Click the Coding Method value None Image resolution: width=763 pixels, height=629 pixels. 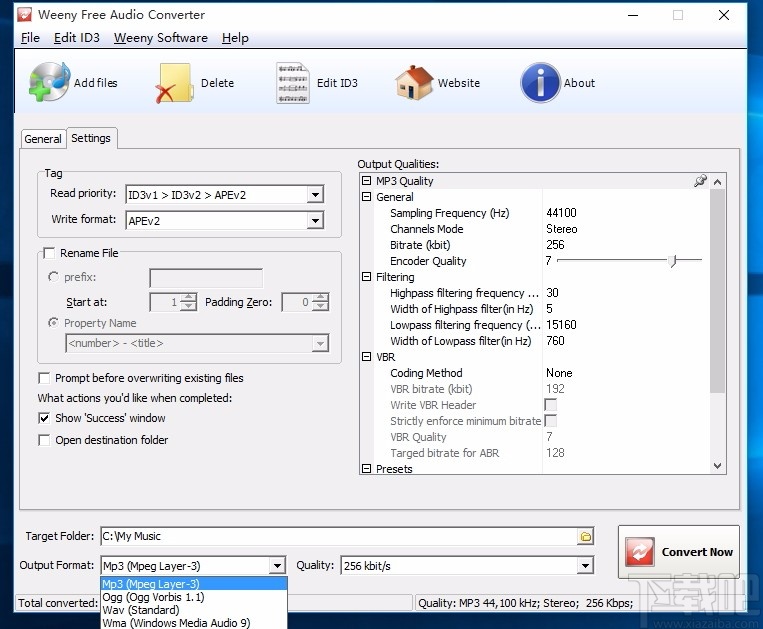tap(559, 373)
